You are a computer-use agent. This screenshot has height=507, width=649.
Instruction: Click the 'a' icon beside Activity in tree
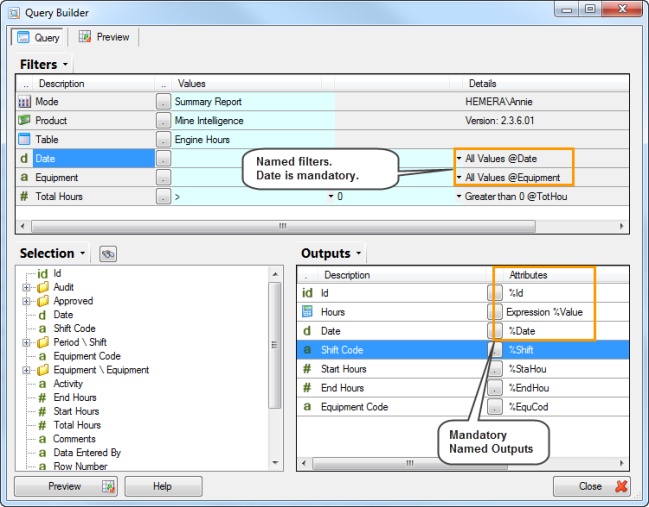(42, 384)
